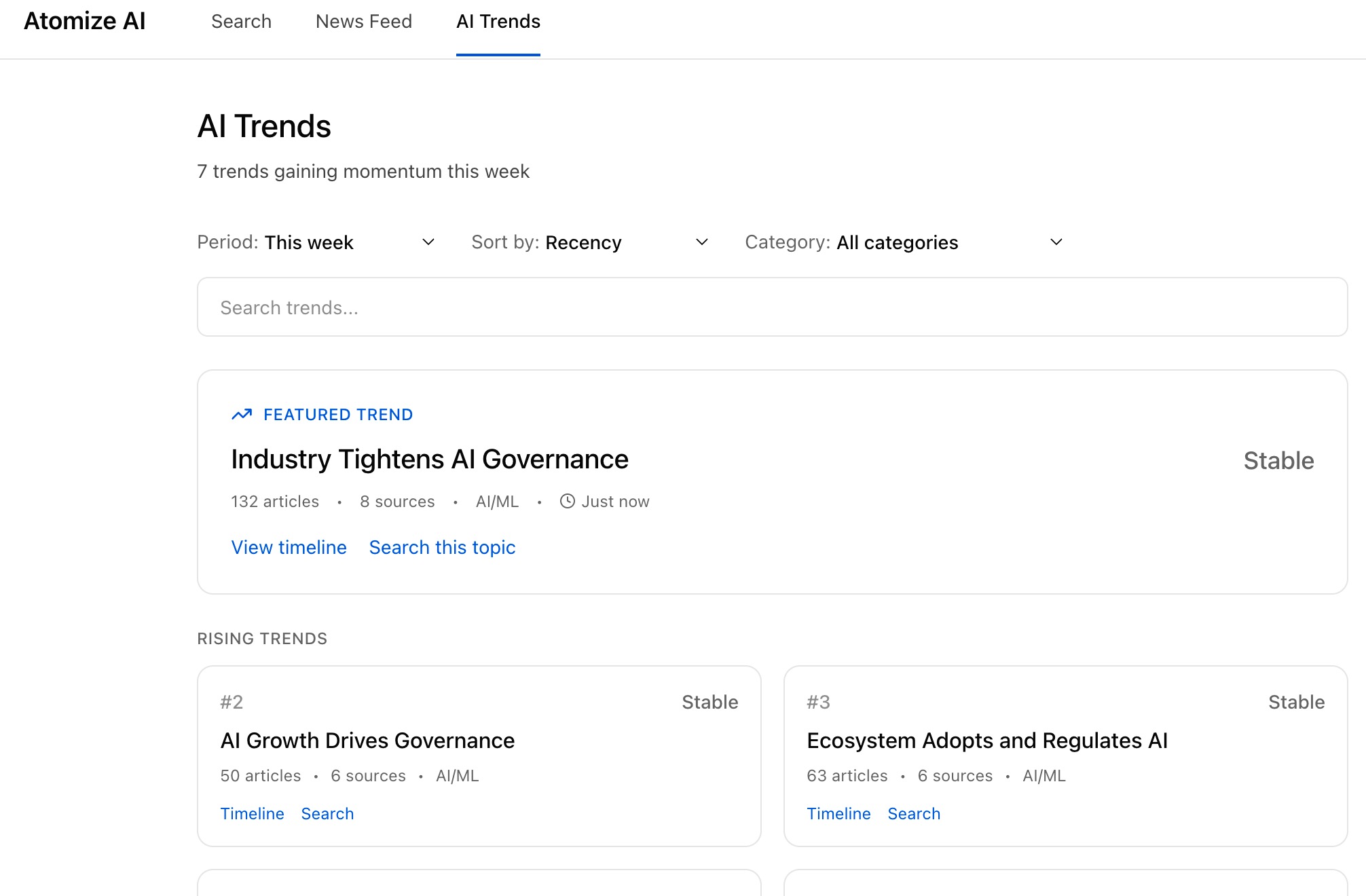Click the Stable label on the #3 trend card
This screenshot has width=1366, height=896.
pyautogui.click(x=1296, y=702)
